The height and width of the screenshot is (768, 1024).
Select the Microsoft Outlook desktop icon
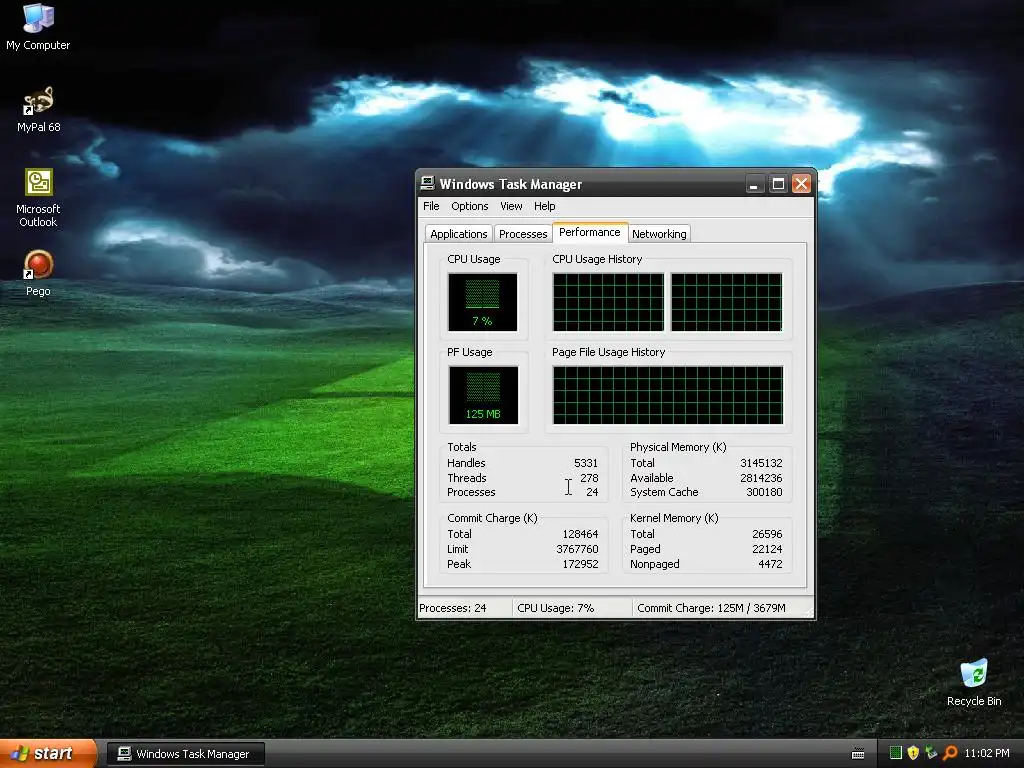[x=39, y=198]
